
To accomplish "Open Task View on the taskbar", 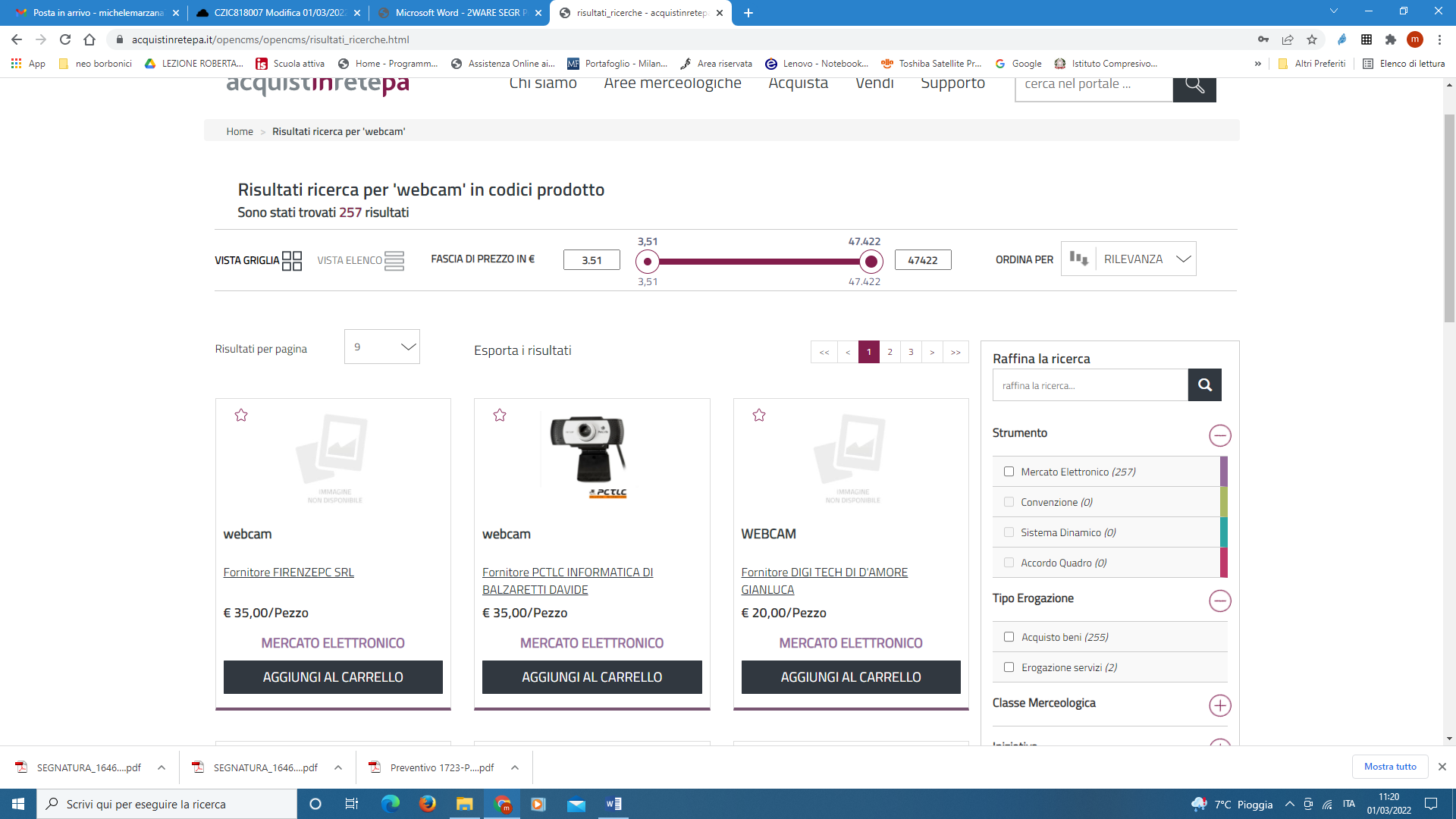I will (x=351, y=804).
